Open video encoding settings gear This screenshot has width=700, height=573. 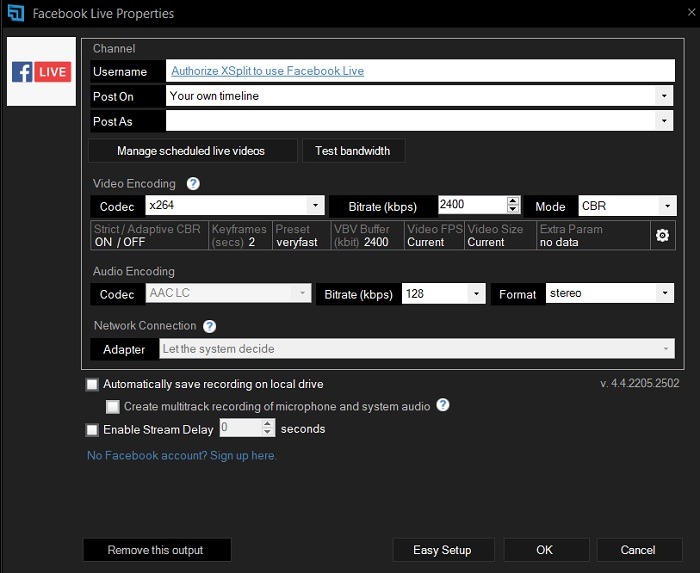pos(662,235)
